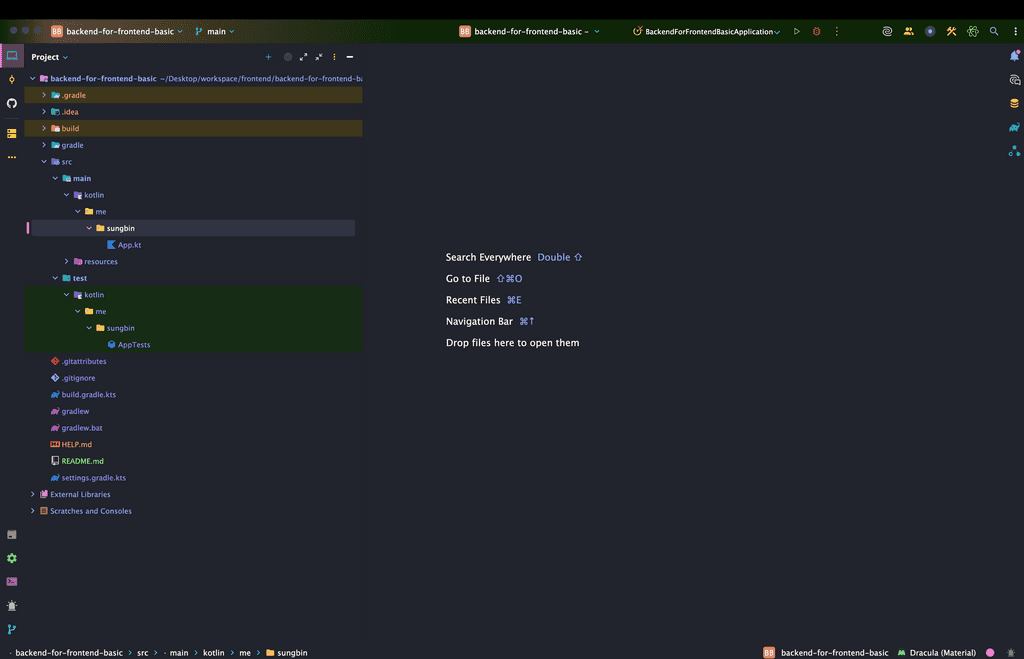This screenshot has height=659, width=1024.
Task: Open the Terminal tool window icon
Action: click(12, 581)
